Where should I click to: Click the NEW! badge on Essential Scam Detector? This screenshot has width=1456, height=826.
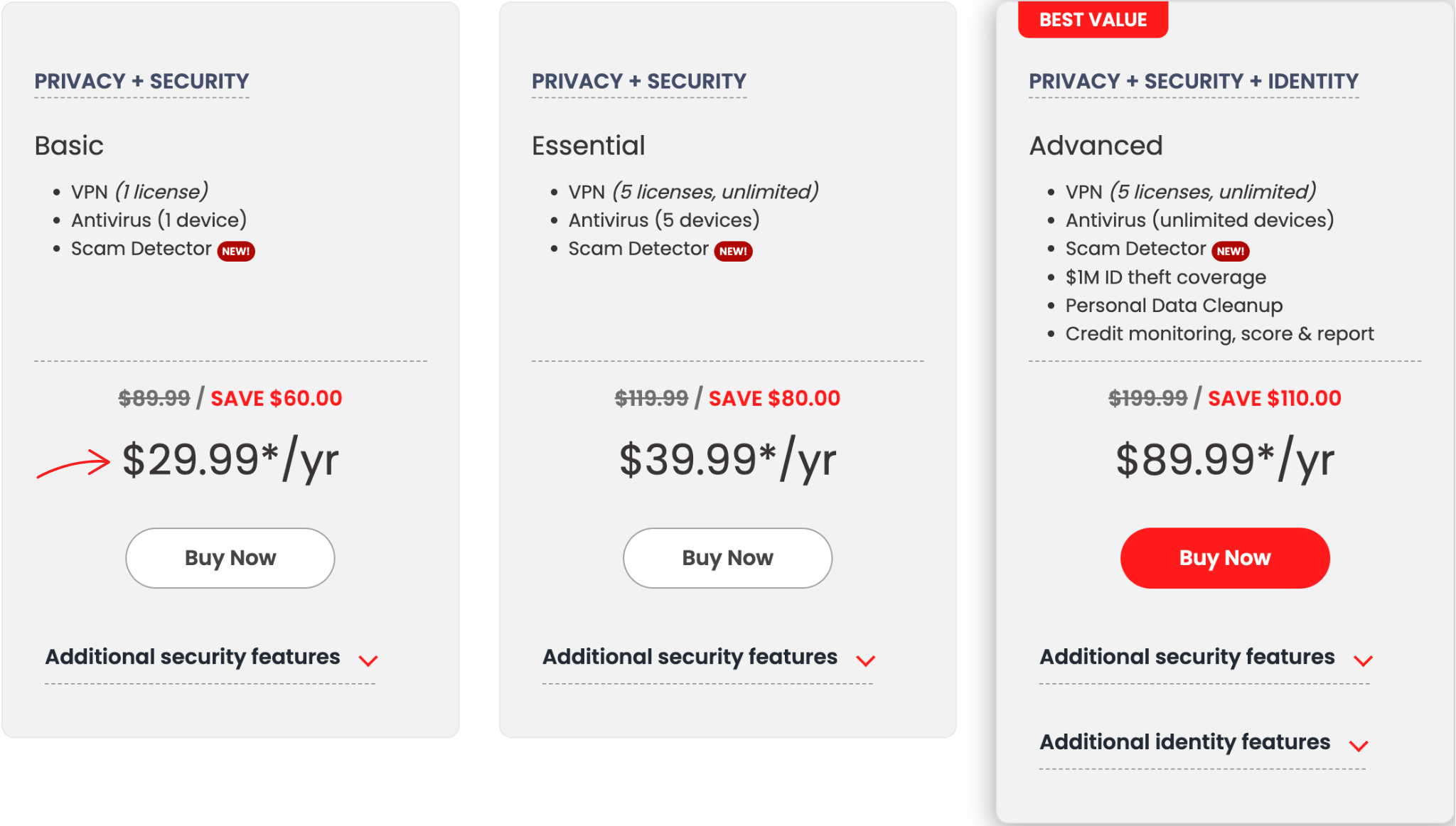pyautogui.click(x=733, y=250)
